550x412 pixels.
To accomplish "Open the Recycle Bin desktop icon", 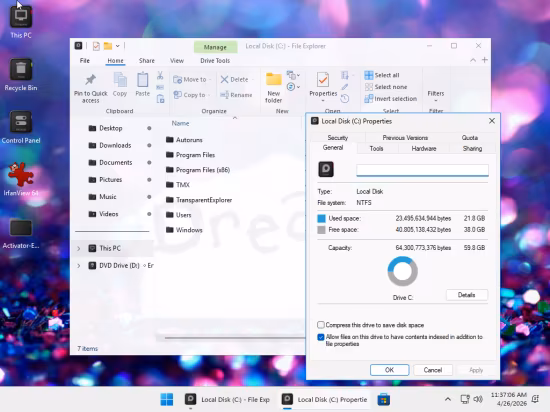I will [21, 75].
